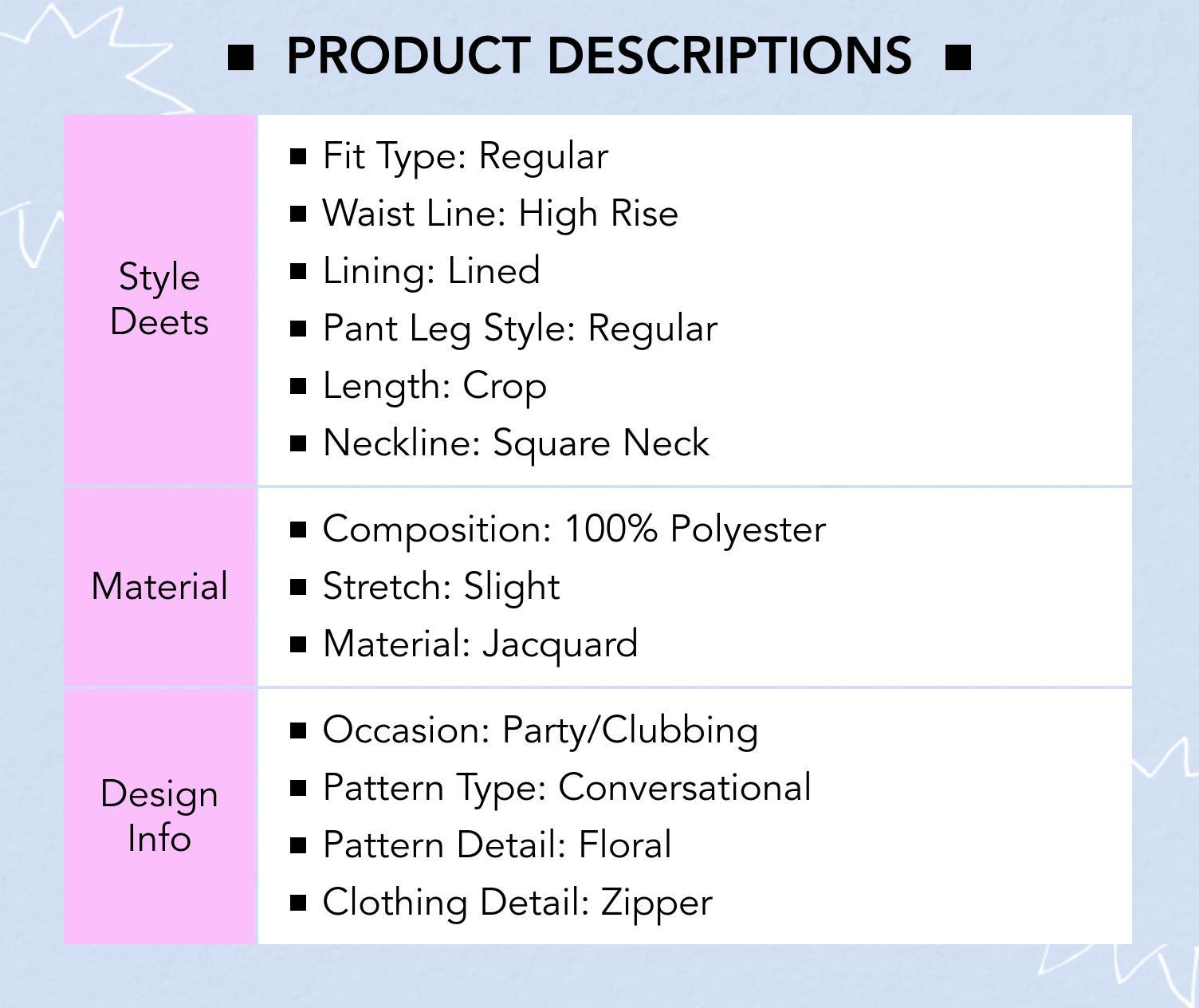Image resolution: width=1199 pixels, height=1008 pixels.
Task: Click the bullet next to Occasion
Action: 299,730
